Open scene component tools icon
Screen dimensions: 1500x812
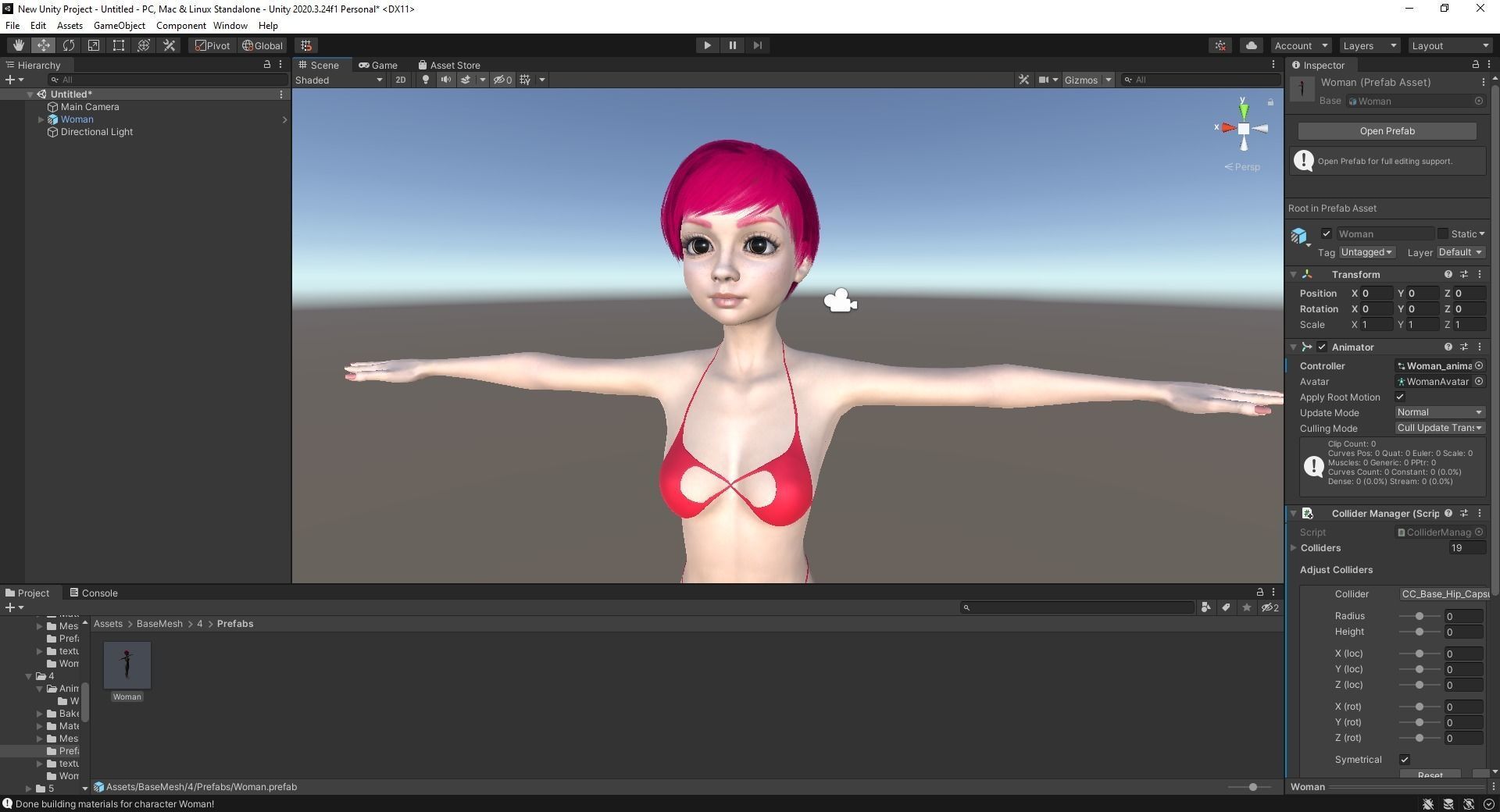[1023, 80]
